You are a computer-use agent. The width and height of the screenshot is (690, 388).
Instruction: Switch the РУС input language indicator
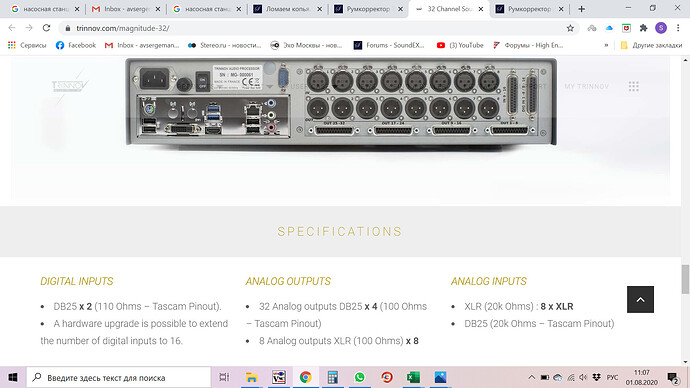(x=612, y=377)
